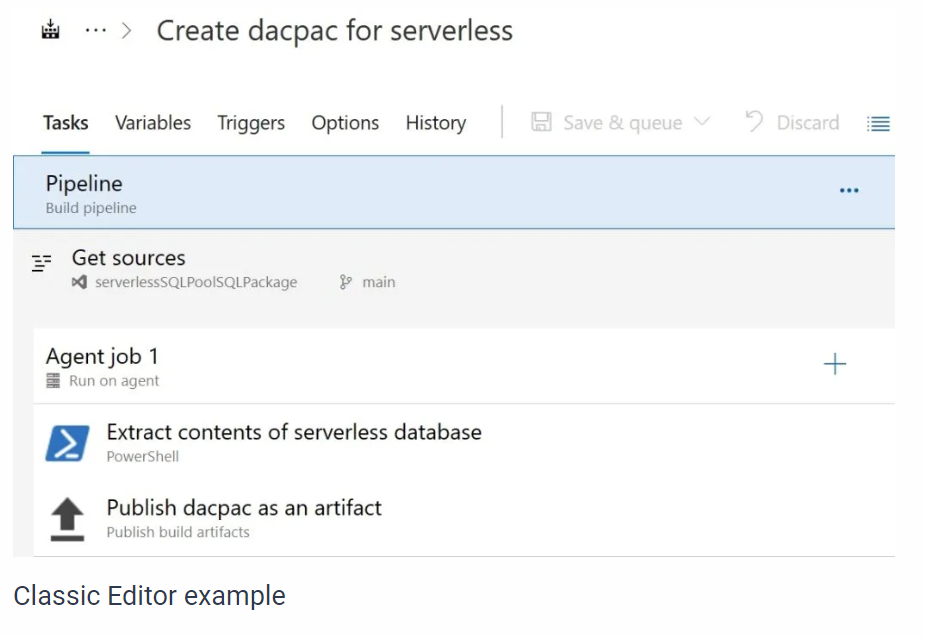Image resolution: width=925 pixels, height=637 pixels.
Task: Open the Pipeline more options ellipsis
Action: (x=849, y=191)
